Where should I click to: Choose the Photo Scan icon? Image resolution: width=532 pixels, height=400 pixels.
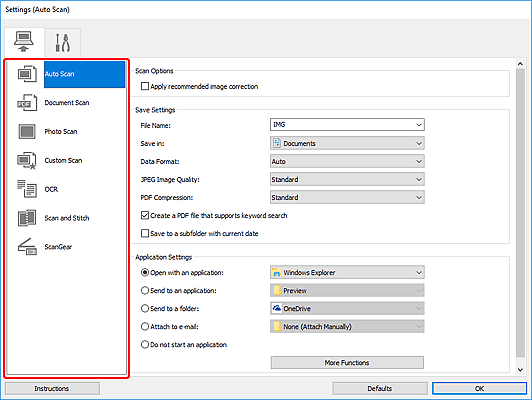pos(27,132)
